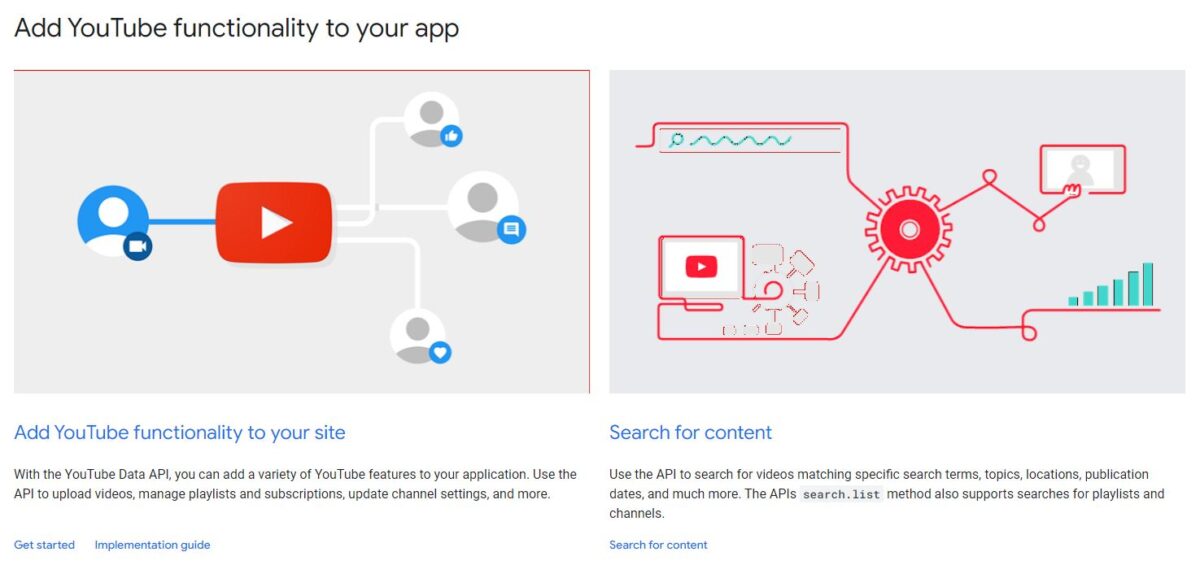Open the 'Add YouTube functionality to your site' heading link

tap(180, 433)
